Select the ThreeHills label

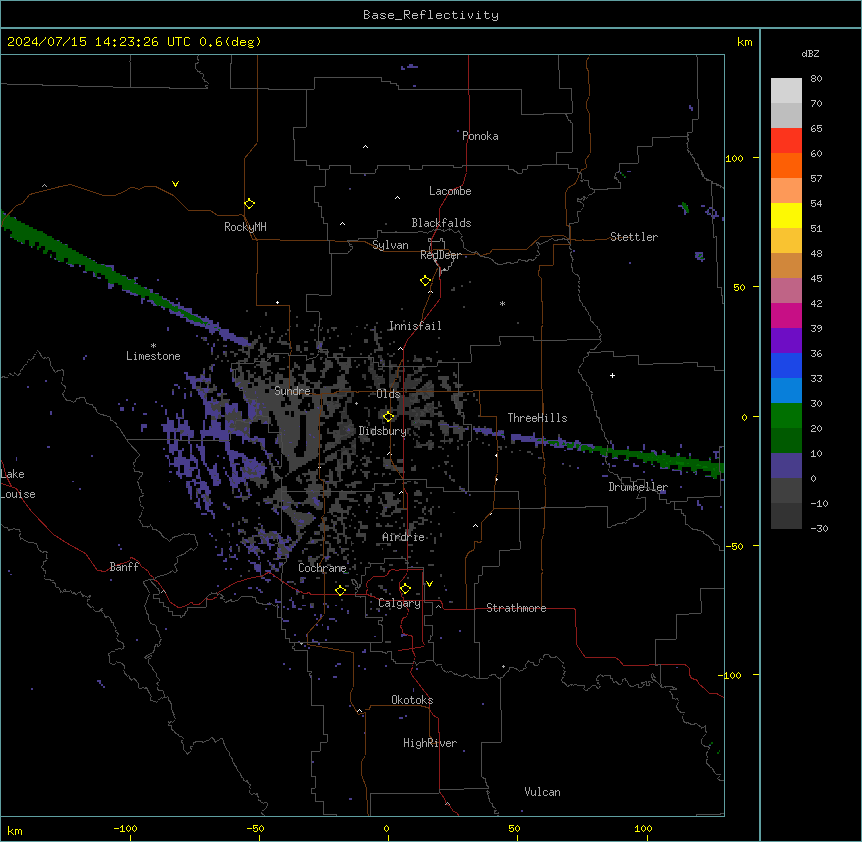point(537,418)
